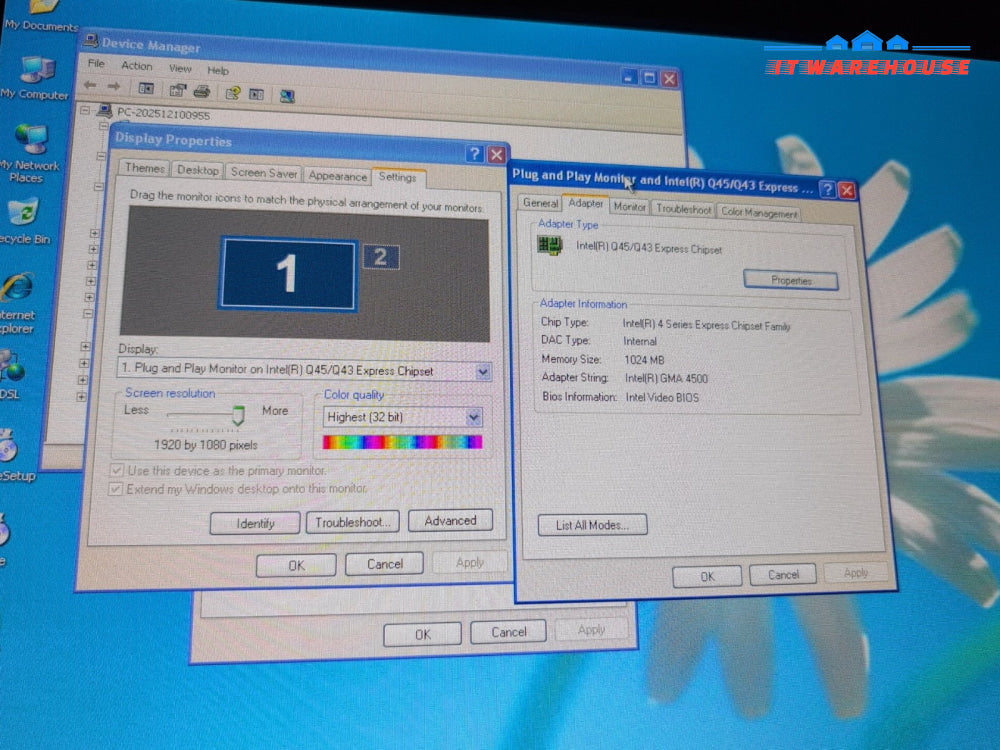The width and height of the screenshot is (1000, 750).
Task: Click Properties icon in Device Manager toolbar
Action: [x=177, y=91]
